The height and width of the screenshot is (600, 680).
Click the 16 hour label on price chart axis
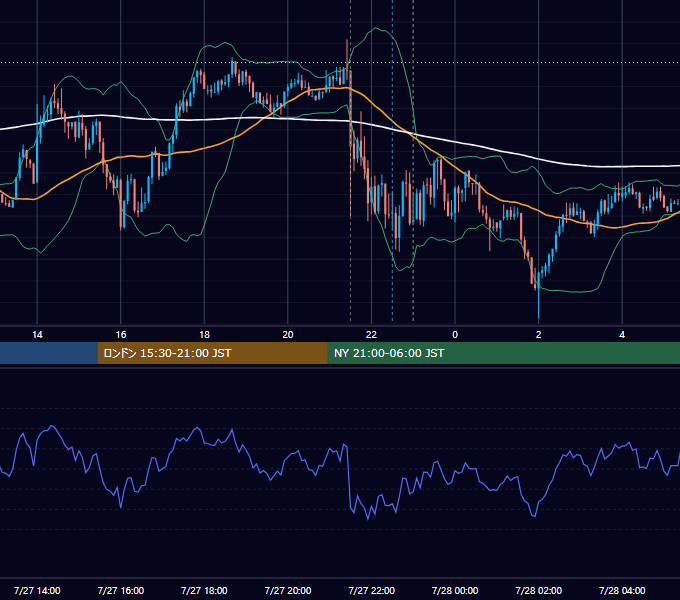121,335
